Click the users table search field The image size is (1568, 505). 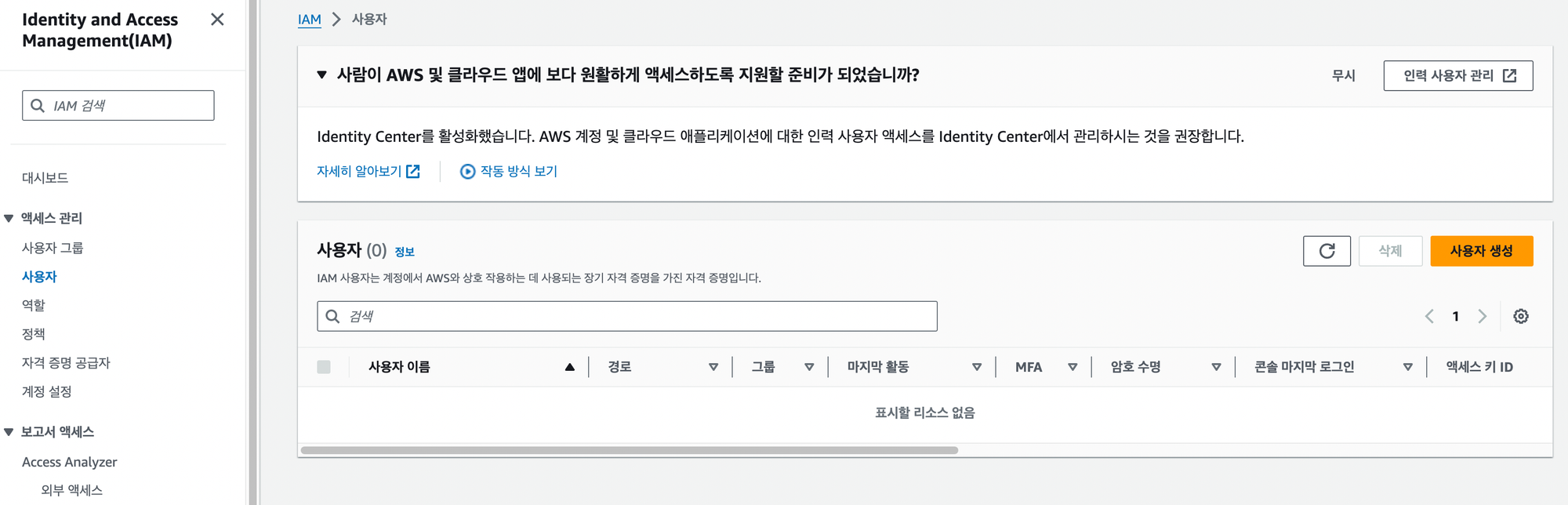627,316
